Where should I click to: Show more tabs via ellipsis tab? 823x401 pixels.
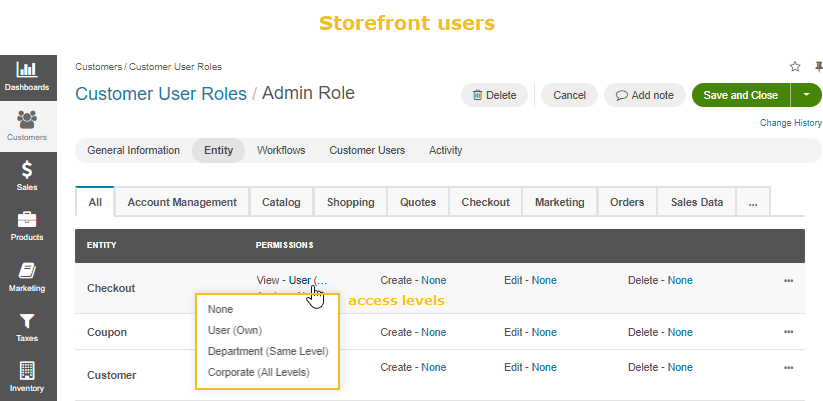[753, 202]
